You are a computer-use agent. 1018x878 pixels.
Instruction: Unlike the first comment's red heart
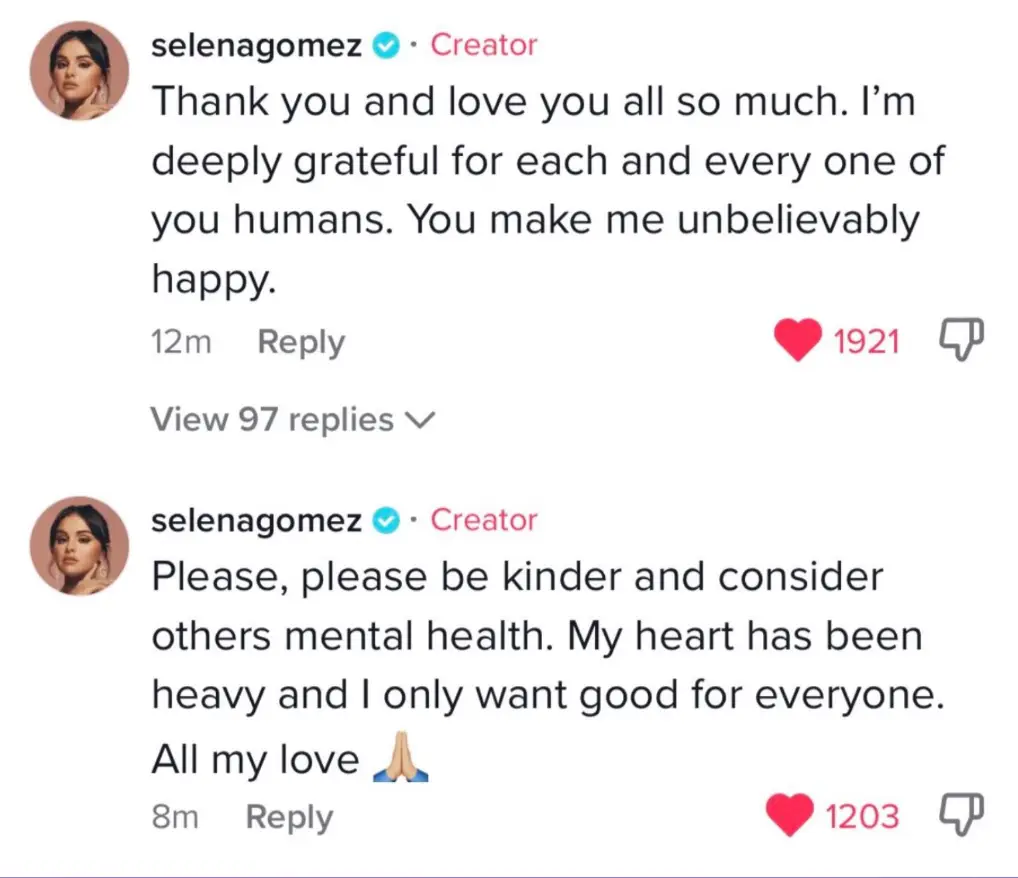(x=798, y=341)
